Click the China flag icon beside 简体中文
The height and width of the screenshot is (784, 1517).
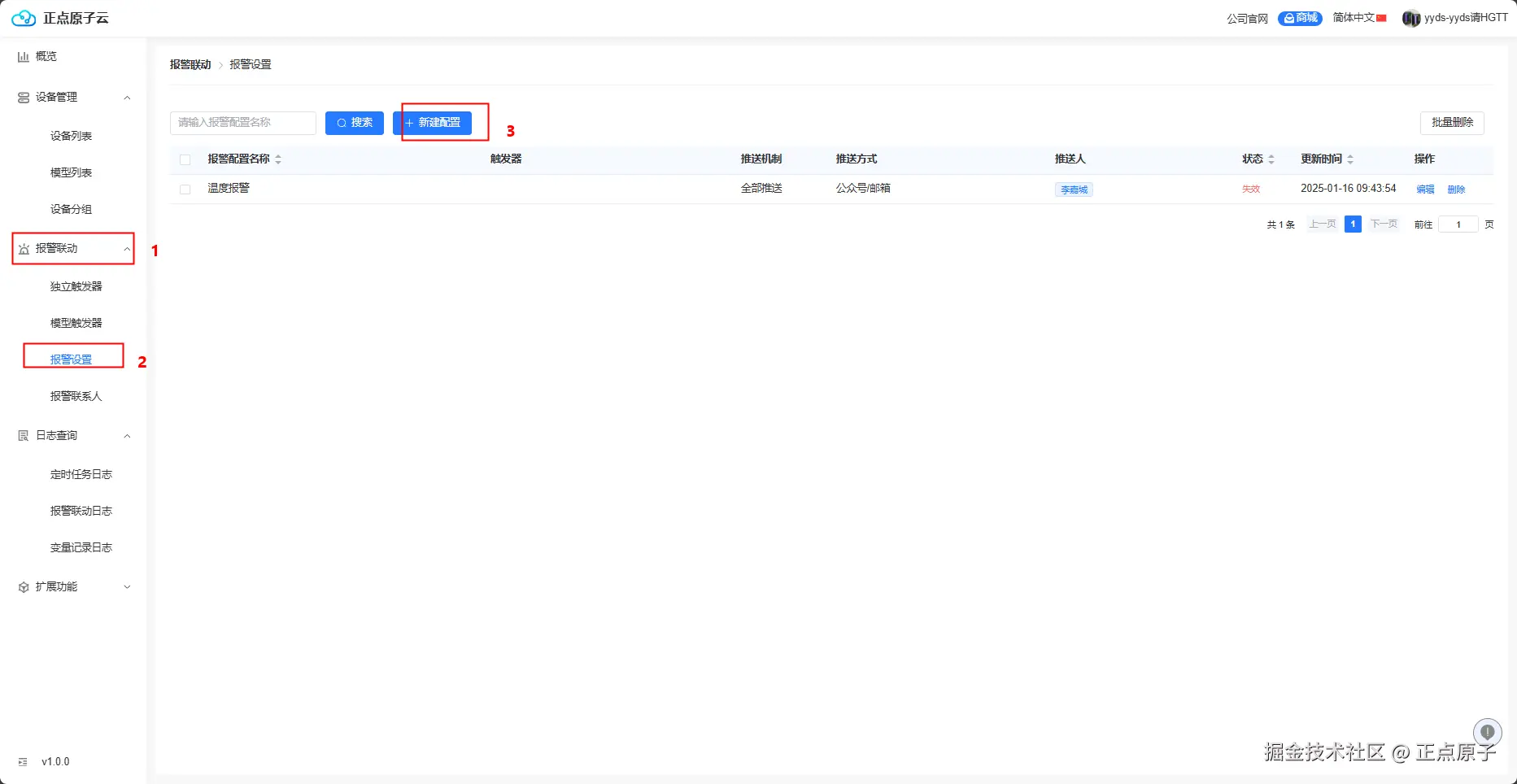[1381, 18]
